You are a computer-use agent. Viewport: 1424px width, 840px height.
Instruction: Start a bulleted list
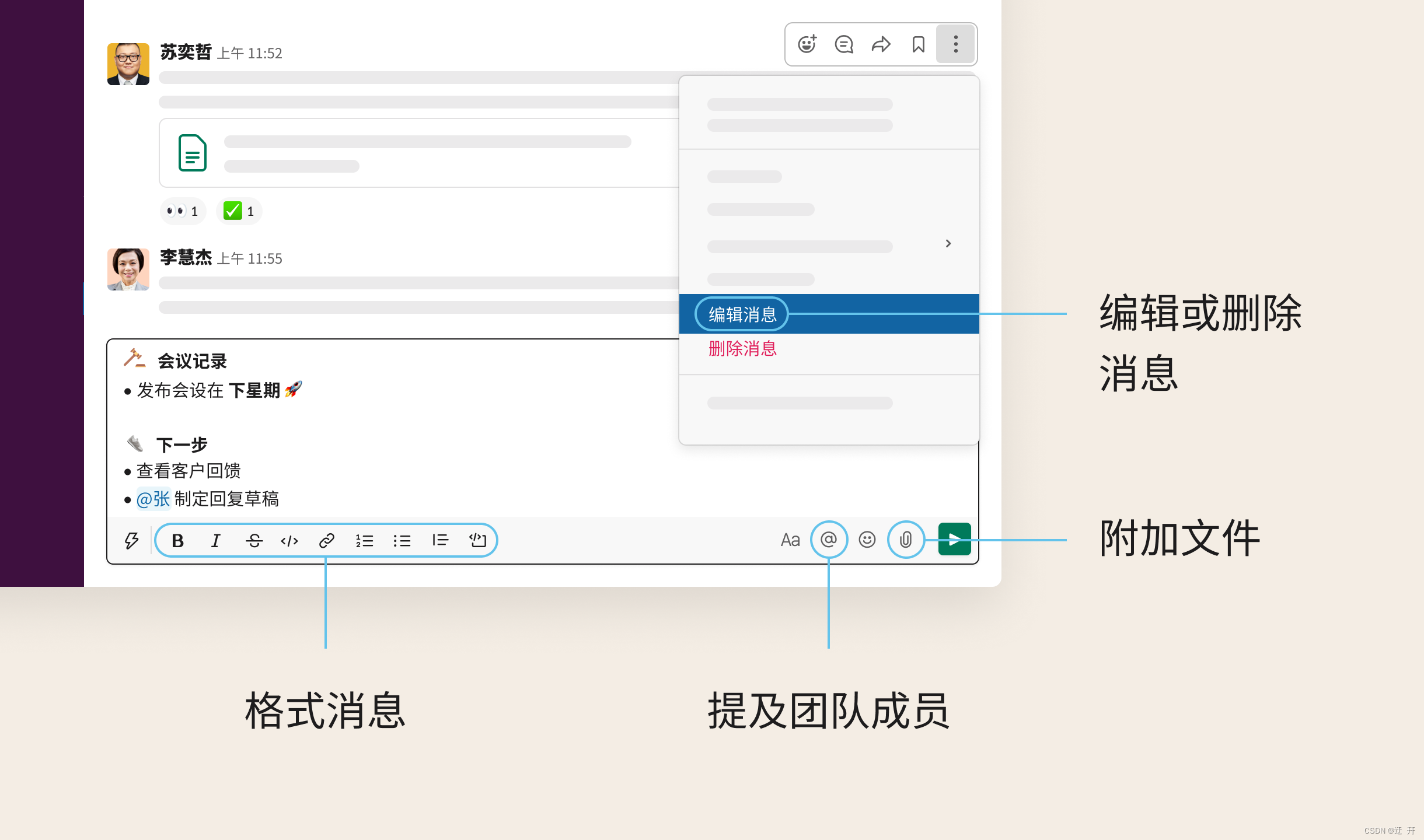point(402,541)
